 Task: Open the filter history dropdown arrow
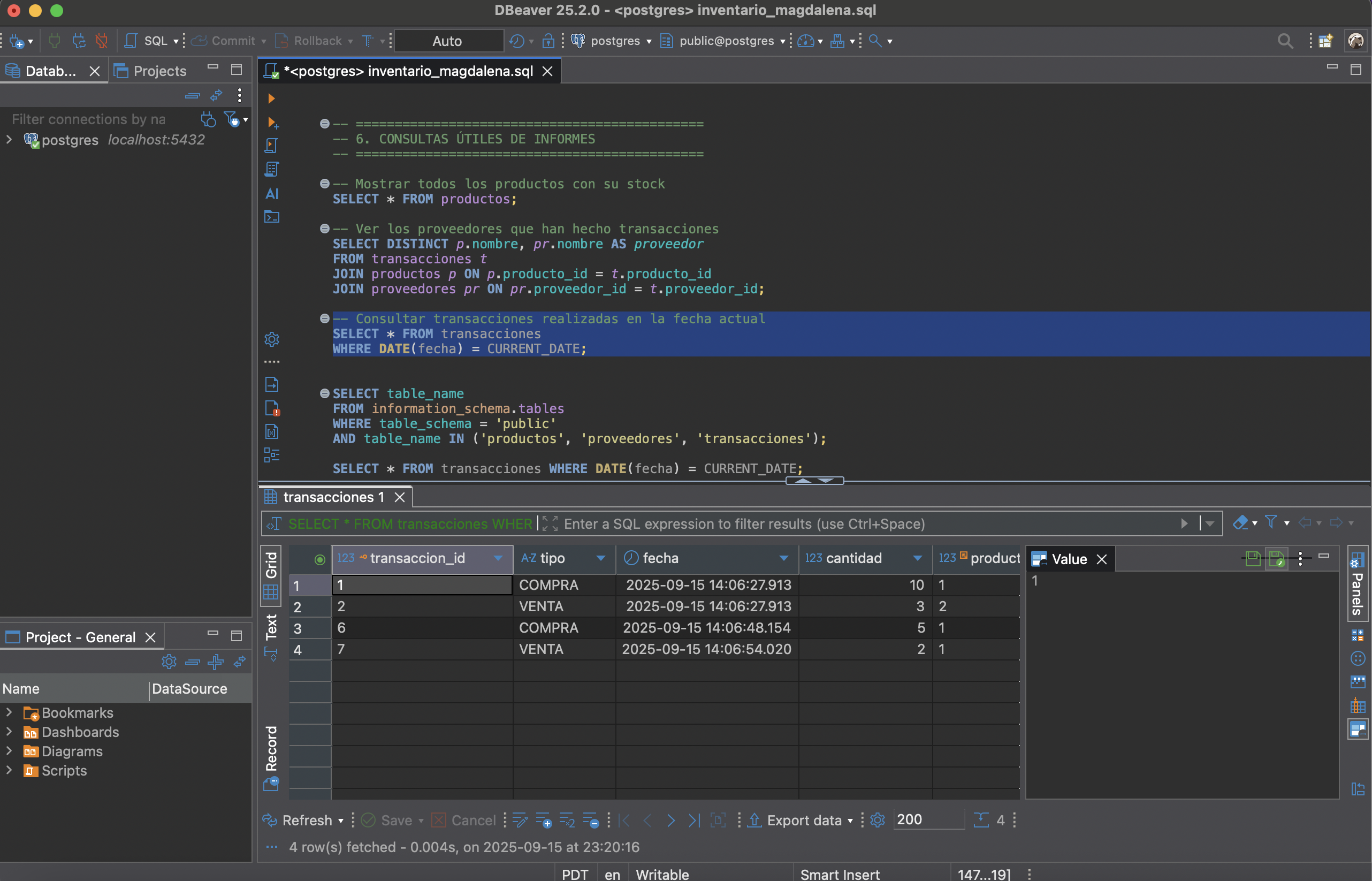tap(1209, 523)
